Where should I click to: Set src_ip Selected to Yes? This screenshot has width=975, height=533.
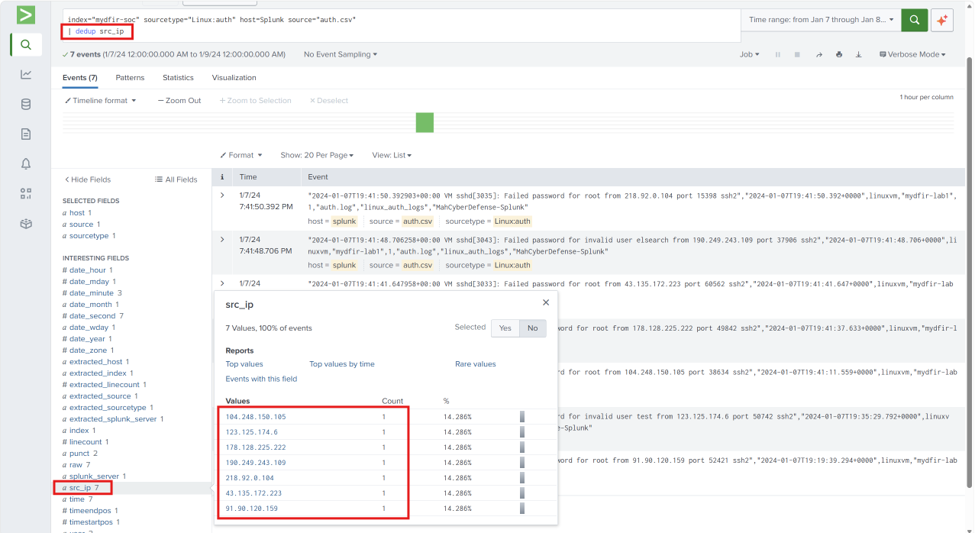505,328
